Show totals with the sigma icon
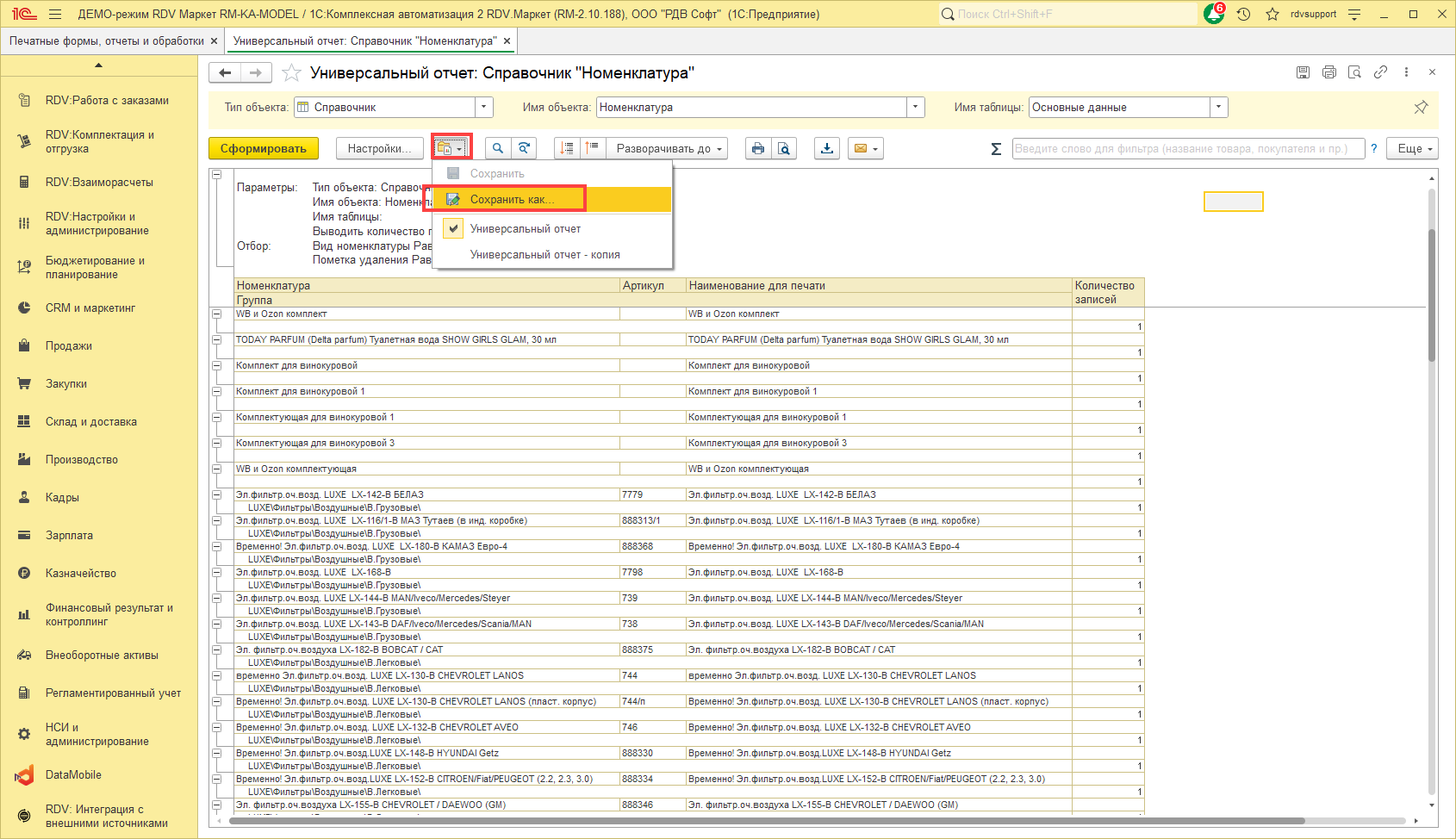The height and width of the screenshot is (839, 1456). click(x=996, y=149)
